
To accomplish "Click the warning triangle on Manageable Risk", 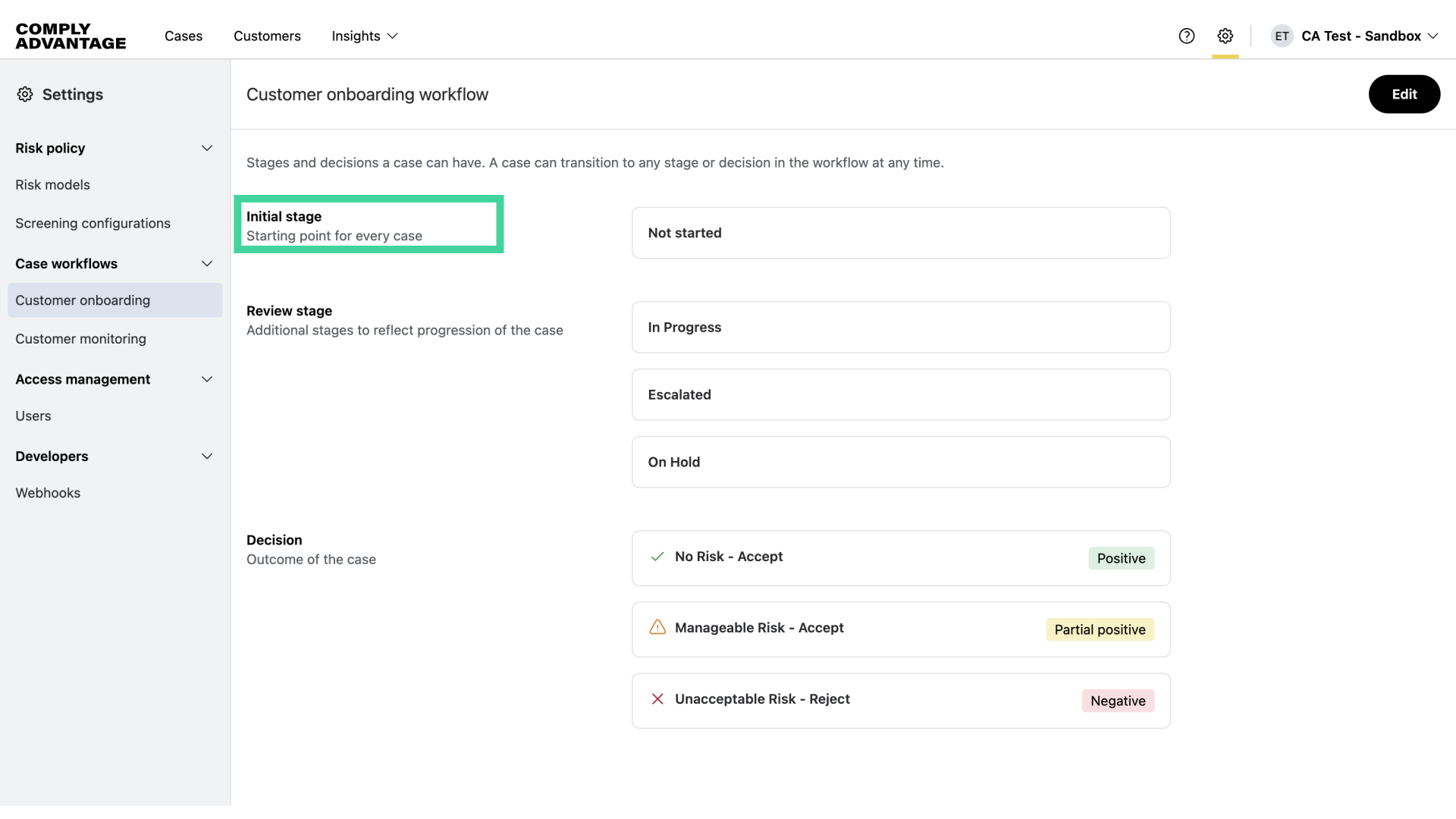I will tap(657, 628).
